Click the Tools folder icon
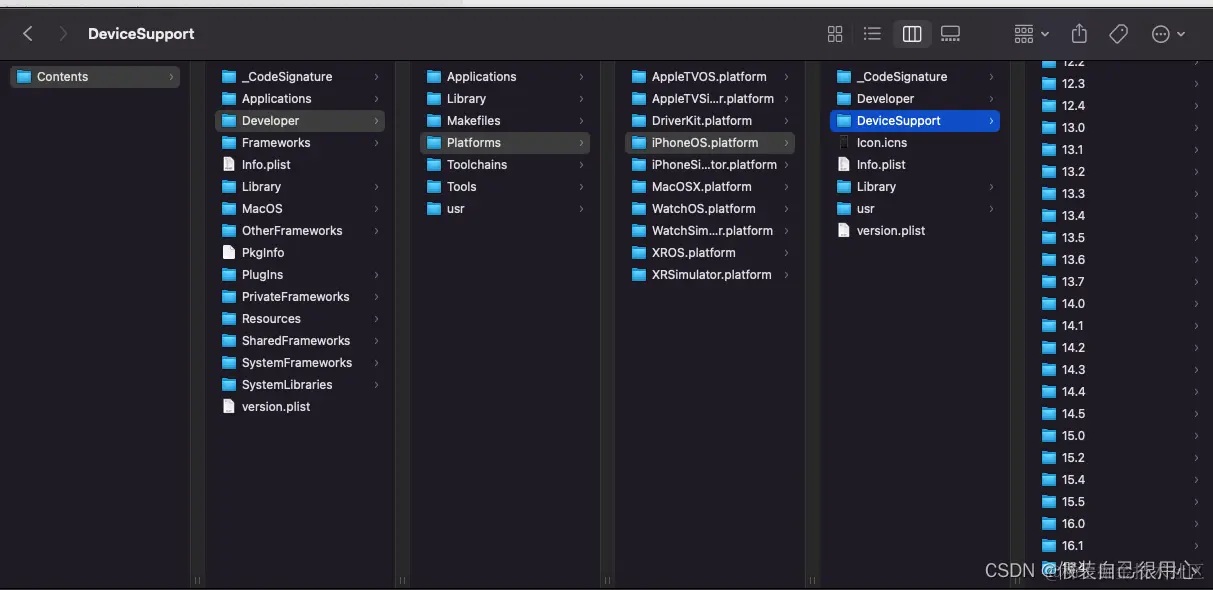The width and height of the screenshot is (1213, 590). 434,187
